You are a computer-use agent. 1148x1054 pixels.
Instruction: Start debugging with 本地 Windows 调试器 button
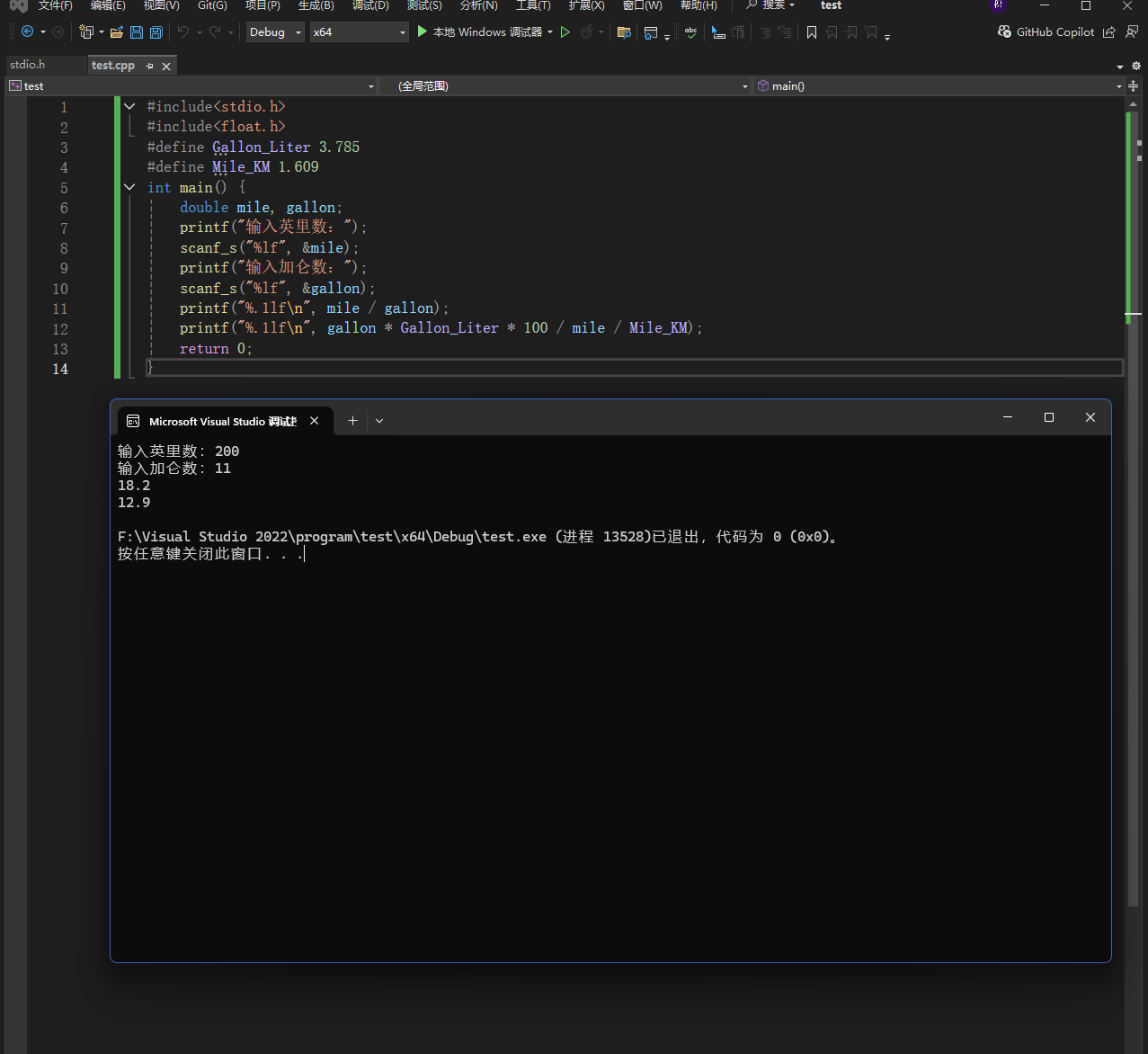480,31
